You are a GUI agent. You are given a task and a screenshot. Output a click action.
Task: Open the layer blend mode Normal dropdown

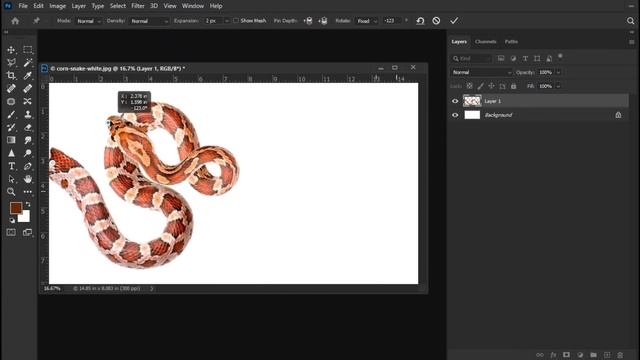481,72
